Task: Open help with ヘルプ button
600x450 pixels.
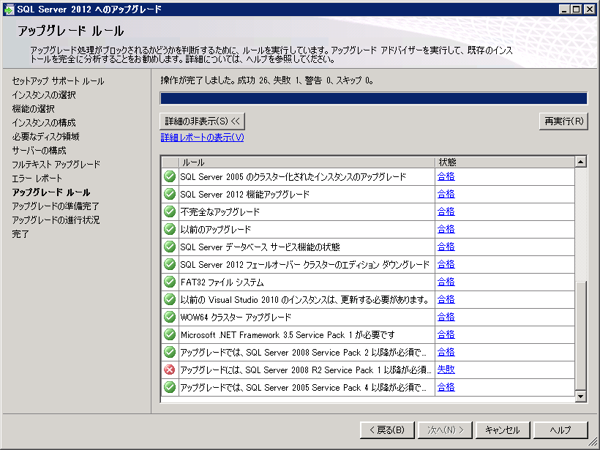Action: point(561,430)
